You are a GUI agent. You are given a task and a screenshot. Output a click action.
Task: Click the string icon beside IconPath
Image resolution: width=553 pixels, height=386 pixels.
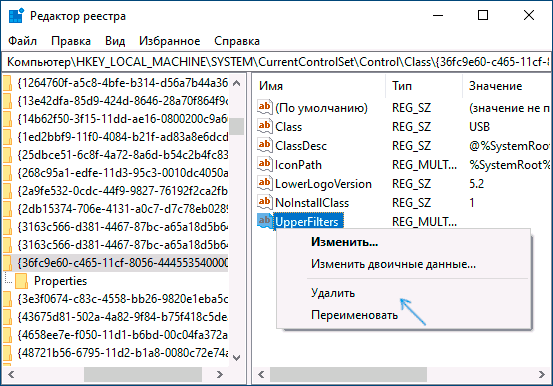coord(265,164)
